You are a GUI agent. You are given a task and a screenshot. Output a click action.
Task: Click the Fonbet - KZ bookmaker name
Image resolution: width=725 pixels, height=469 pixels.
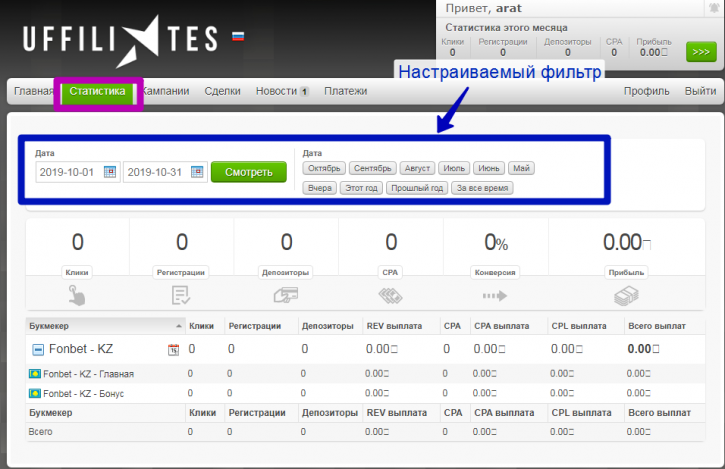tap(81, 349)
